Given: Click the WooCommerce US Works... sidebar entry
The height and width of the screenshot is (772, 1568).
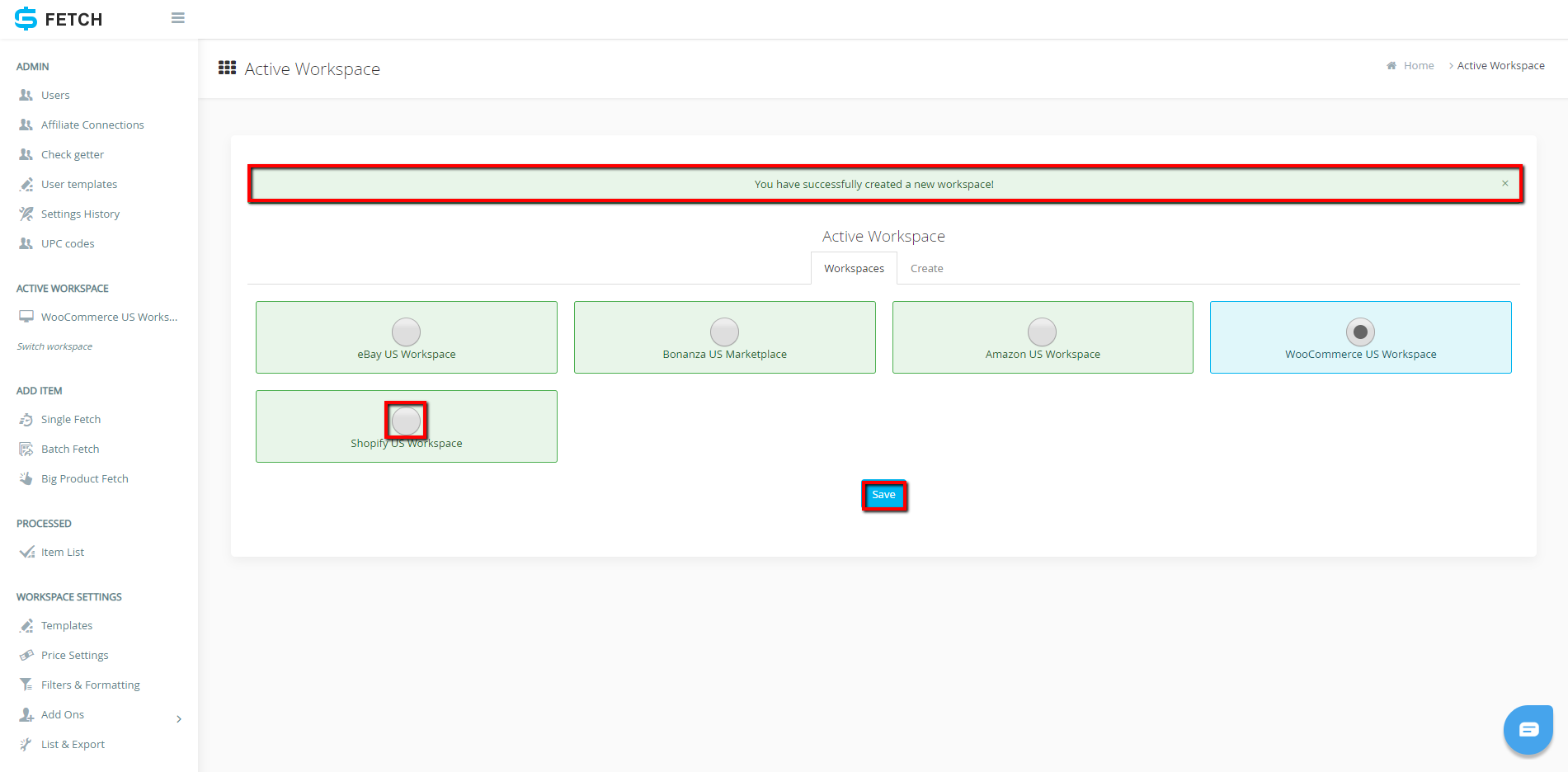Looking at the screenshot, I should 109,317.
